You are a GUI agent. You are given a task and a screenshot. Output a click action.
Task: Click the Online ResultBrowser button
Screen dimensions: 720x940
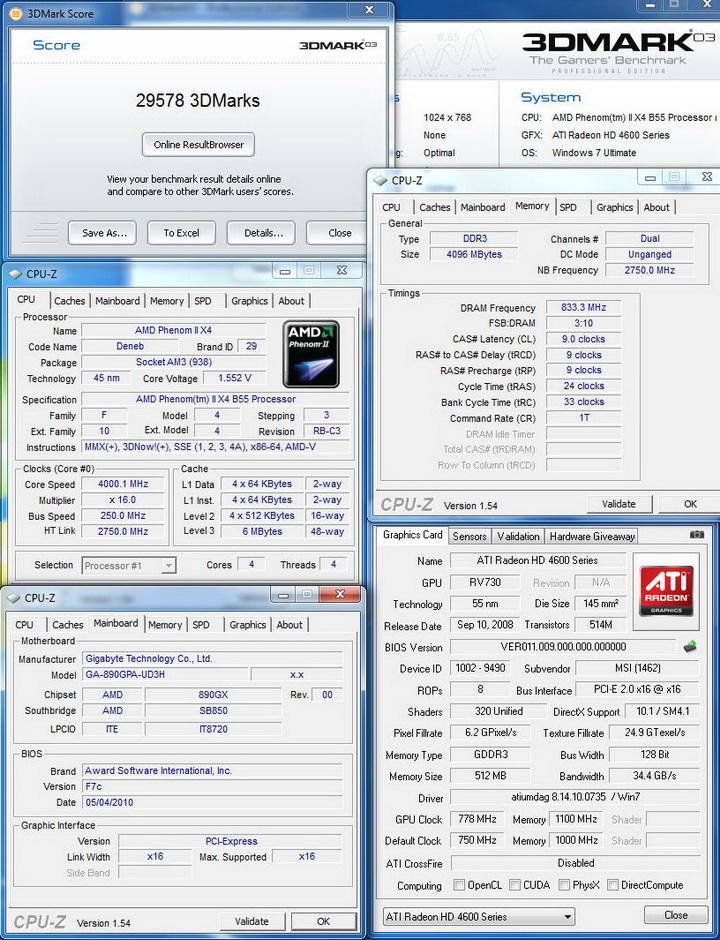(x=198, y=144)
